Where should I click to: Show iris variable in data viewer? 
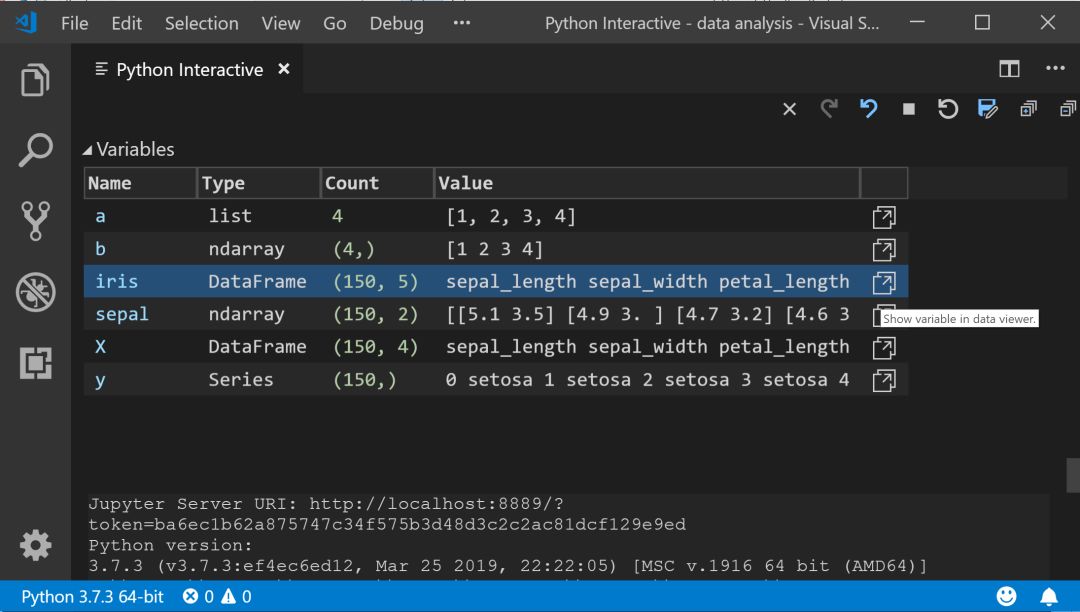tap(883, 282)
